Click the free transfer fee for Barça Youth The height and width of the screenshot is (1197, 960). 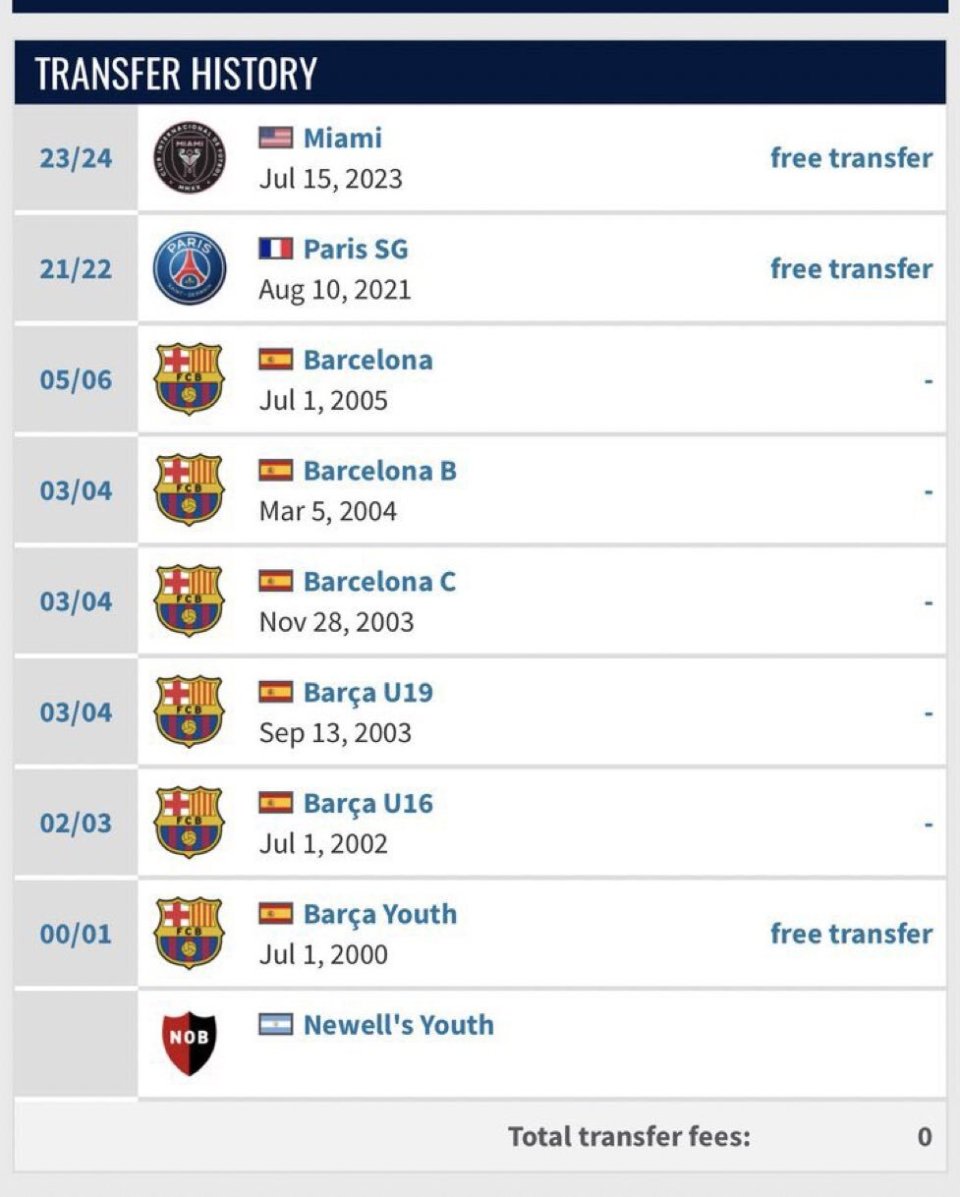click(x=851, y=934)
